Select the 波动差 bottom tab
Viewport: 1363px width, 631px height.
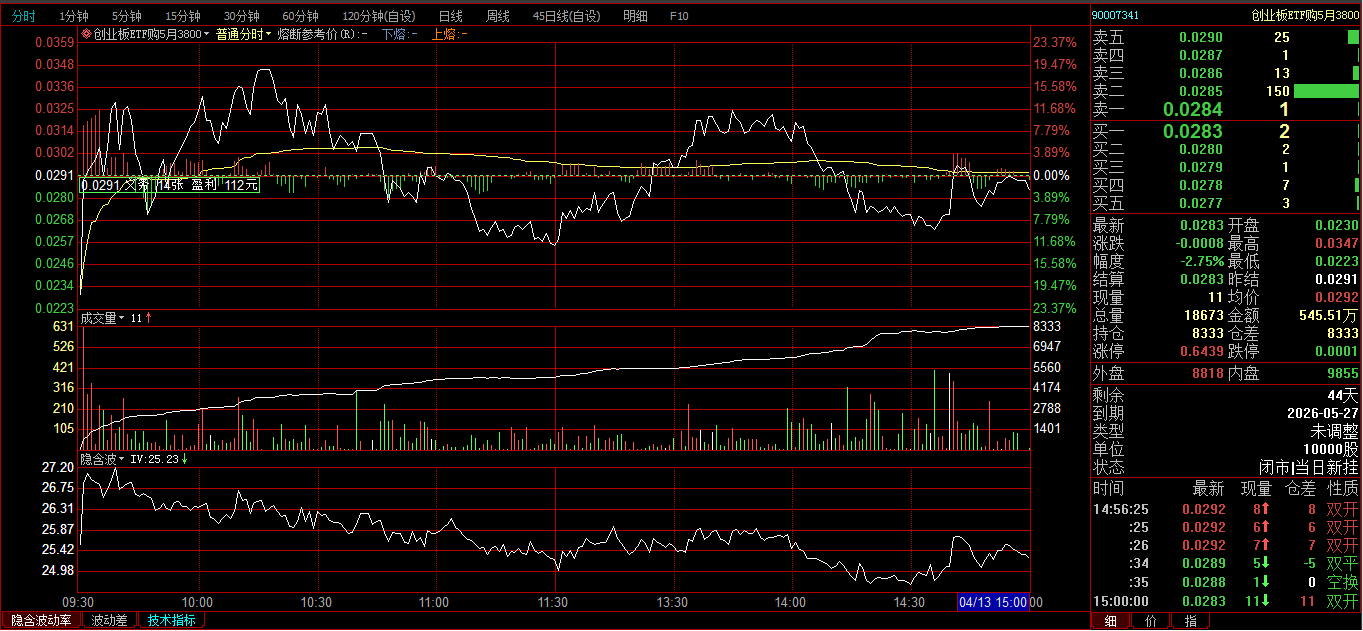tap(108, 620)
